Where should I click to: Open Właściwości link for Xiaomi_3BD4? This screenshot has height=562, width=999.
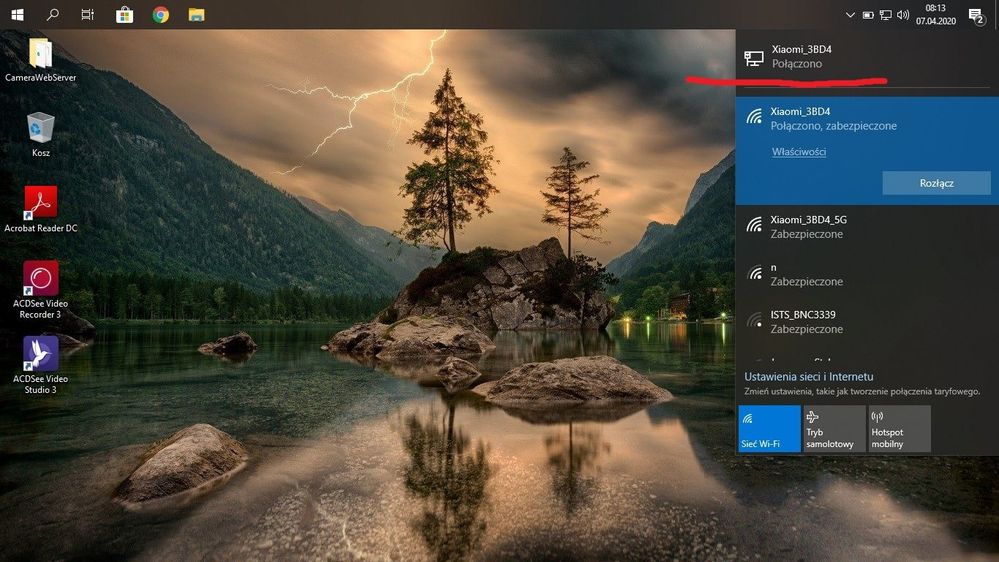[x=799, y=152]
